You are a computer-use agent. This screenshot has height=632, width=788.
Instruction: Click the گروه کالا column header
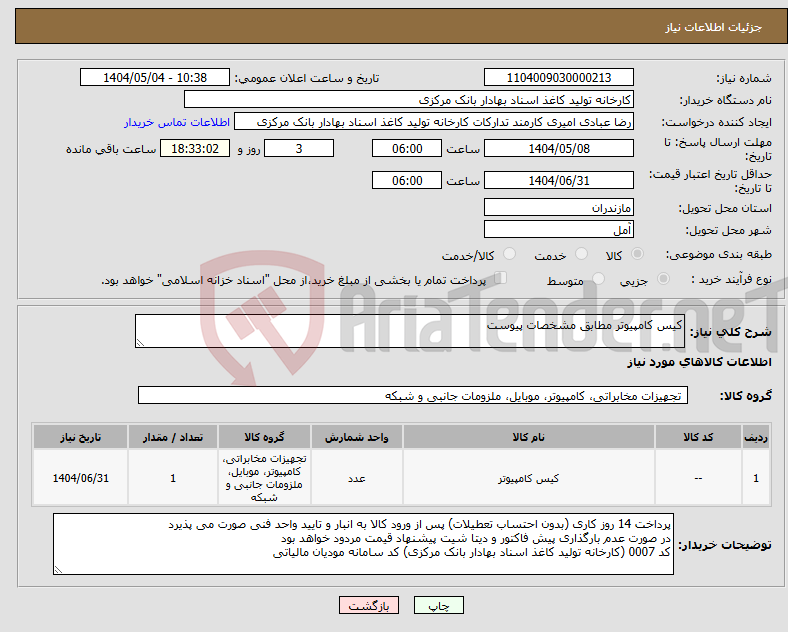[x=264, y=437]
